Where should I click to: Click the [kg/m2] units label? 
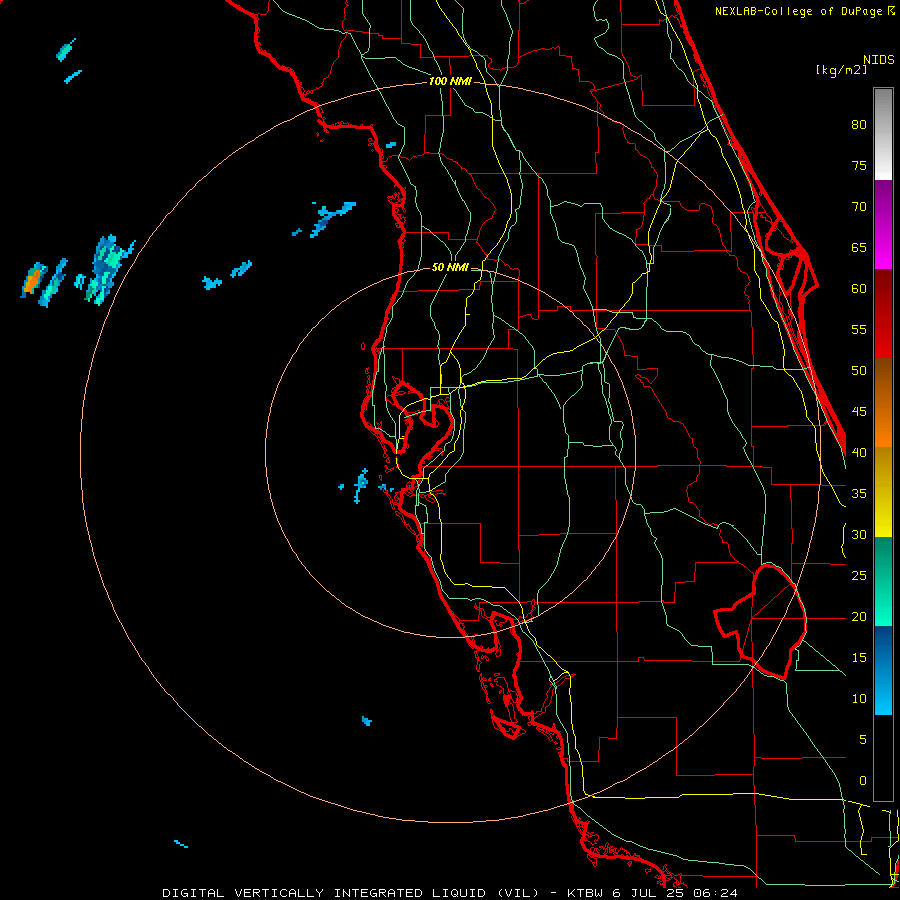pos(842,70)
